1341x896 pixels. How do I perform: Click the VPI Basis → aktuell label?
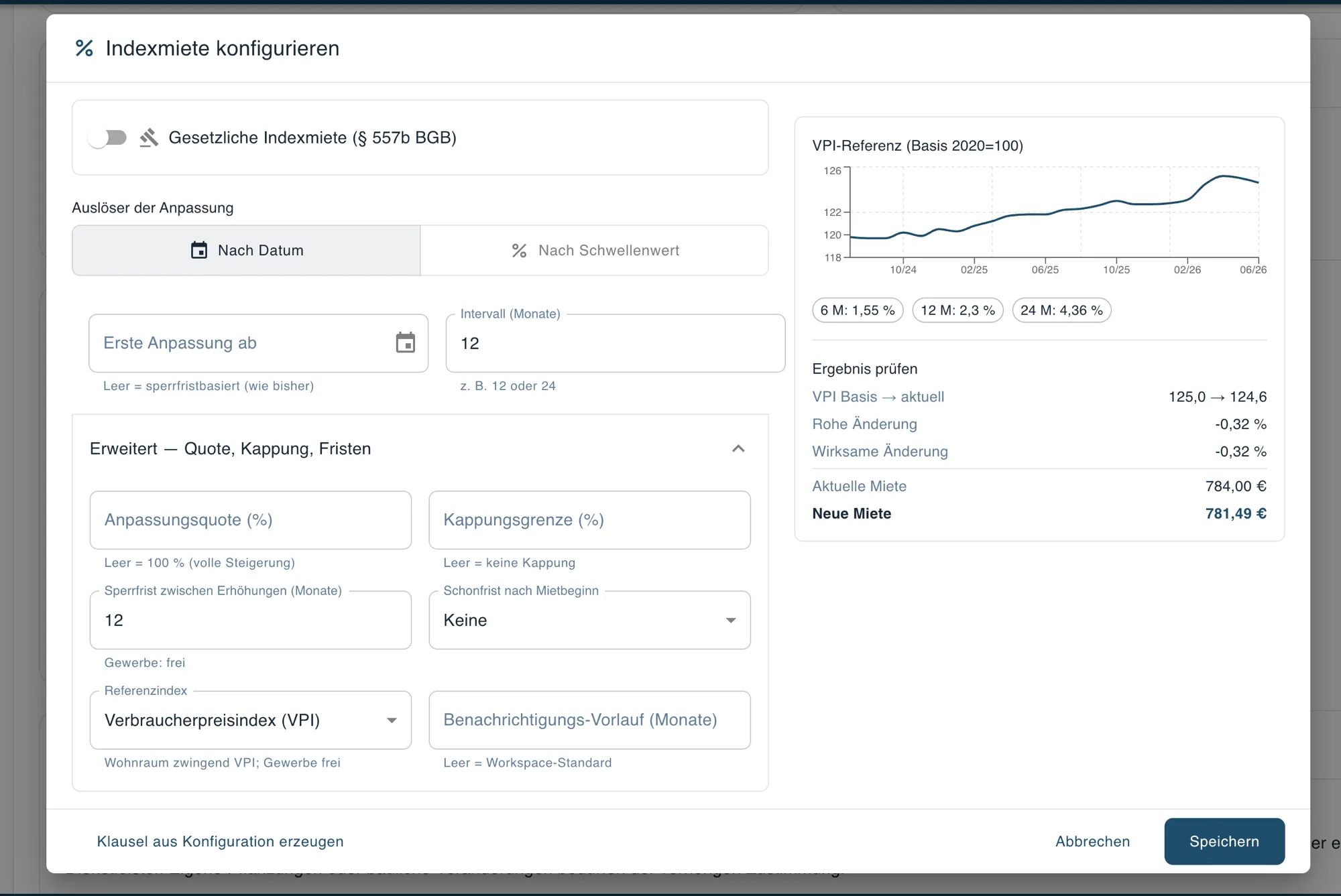[878, 397]
